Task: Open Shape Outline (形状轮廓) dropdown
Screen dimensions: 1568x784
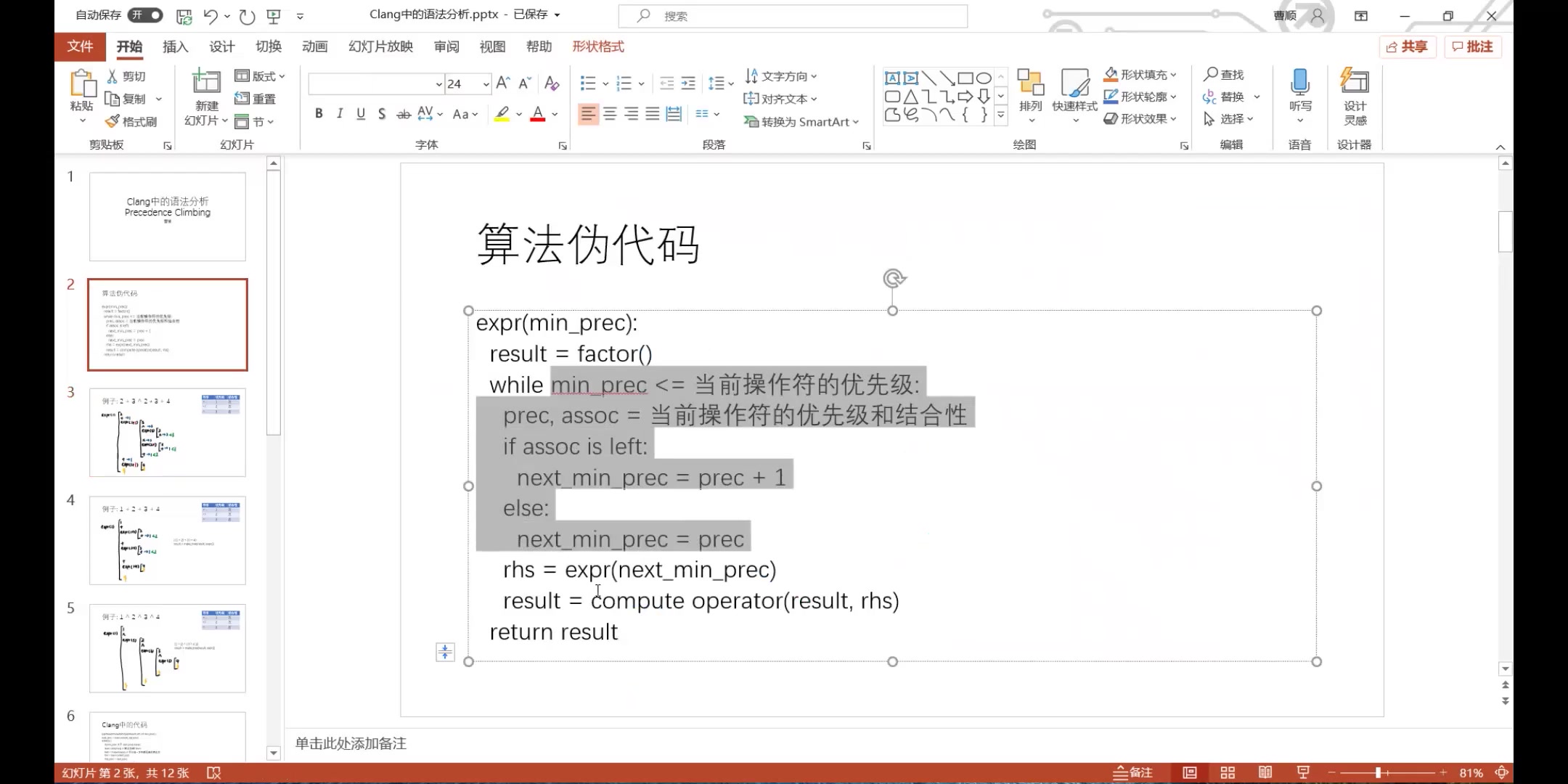Action: 1140,97
